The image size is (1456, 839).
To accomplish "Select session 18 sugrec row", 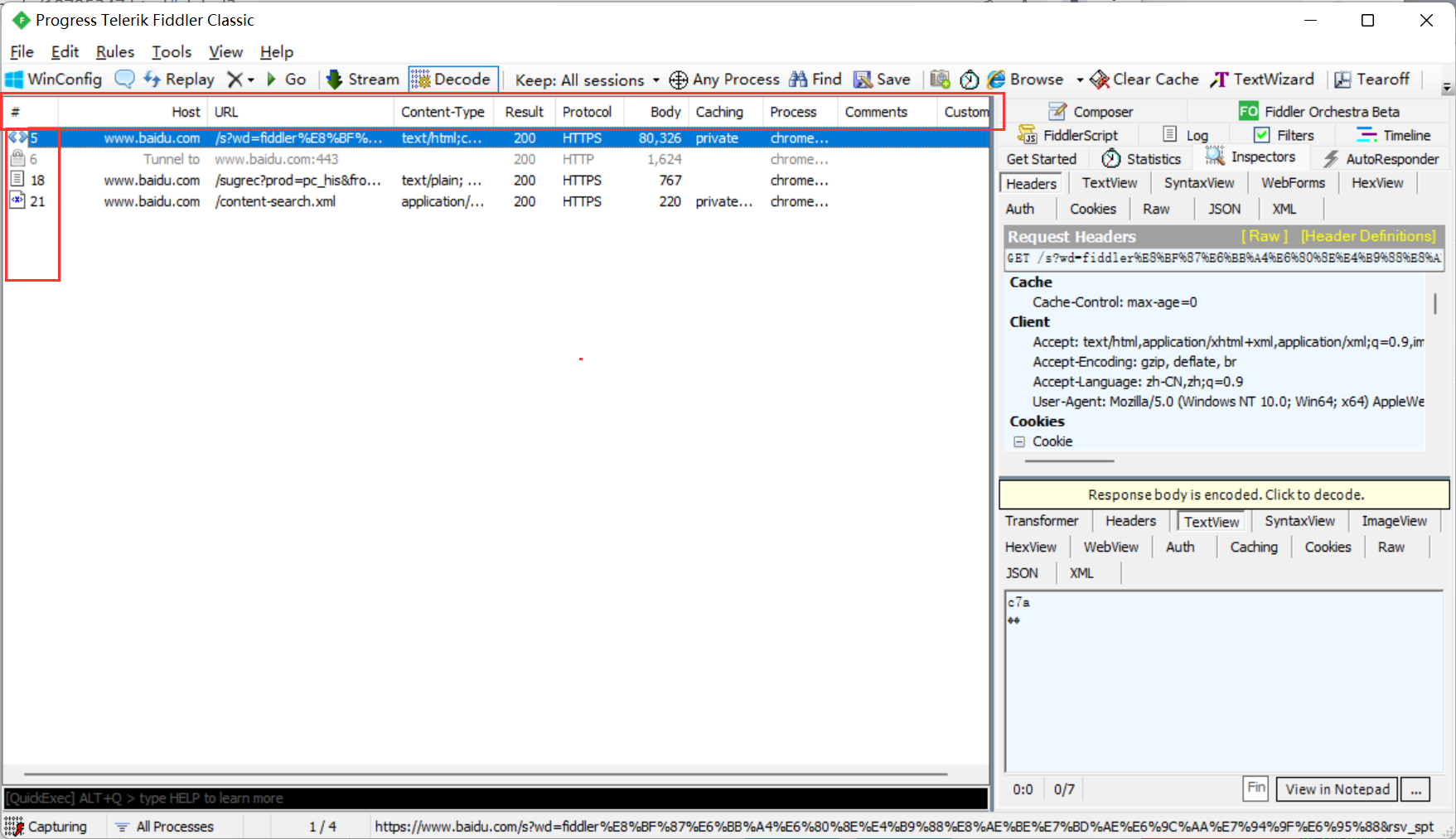I will (496, 181).
